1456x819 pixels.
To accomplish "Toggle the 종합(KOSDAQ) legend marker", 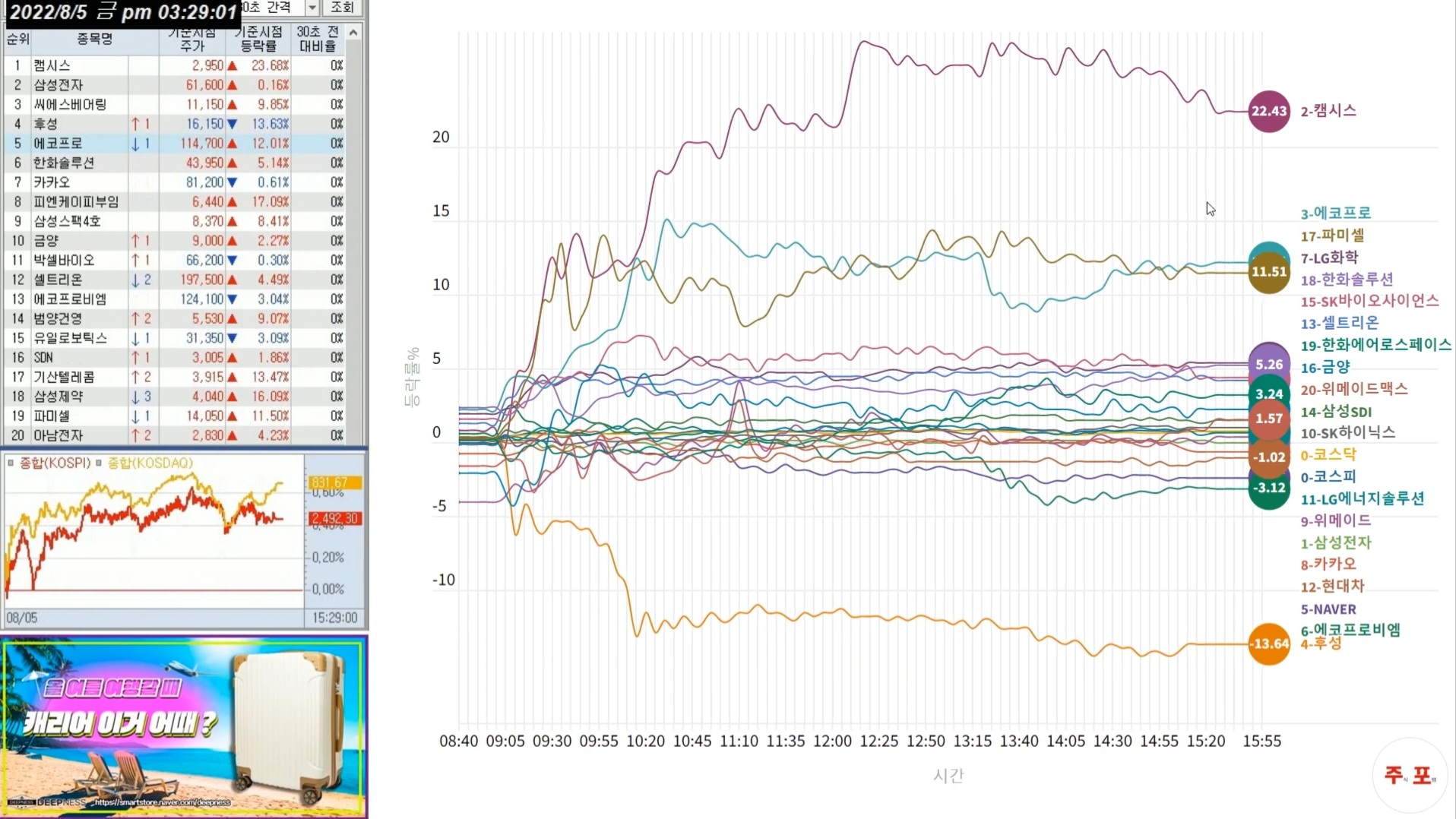I will (99, 463).
